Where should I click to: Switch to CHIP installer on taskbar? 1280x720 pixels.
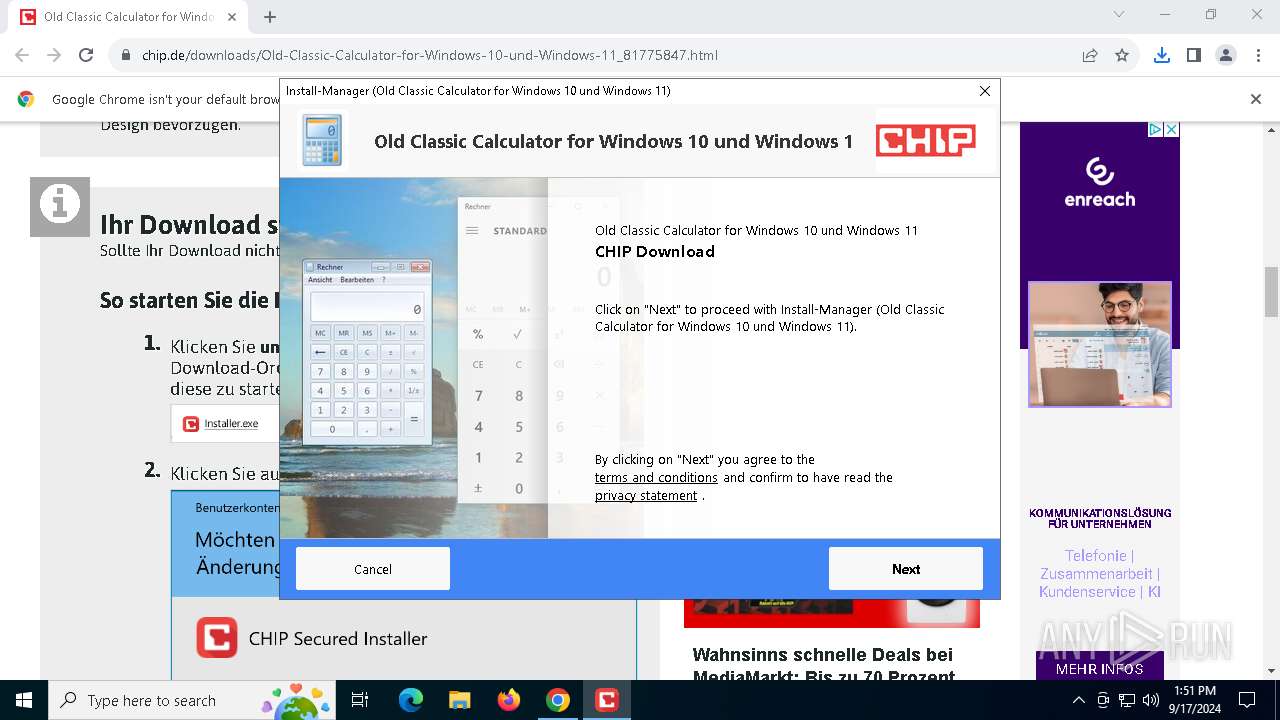coord(607,700)
